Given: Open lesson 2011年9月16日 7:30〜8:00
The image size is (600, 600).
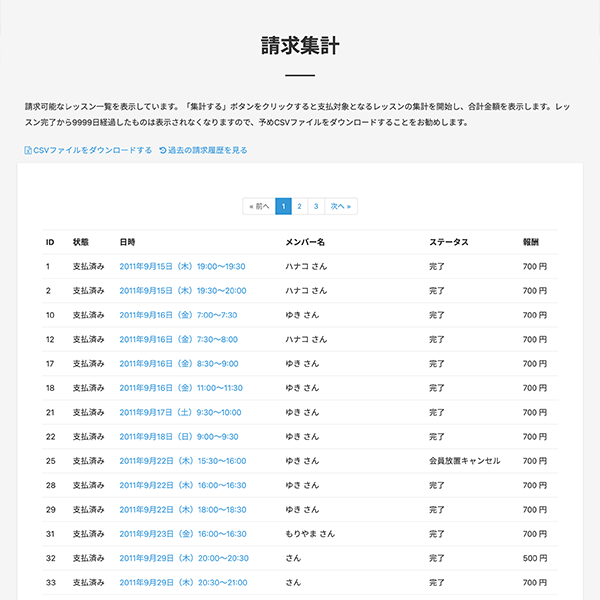Looking at the screenshot, I should tap(179, 339).
